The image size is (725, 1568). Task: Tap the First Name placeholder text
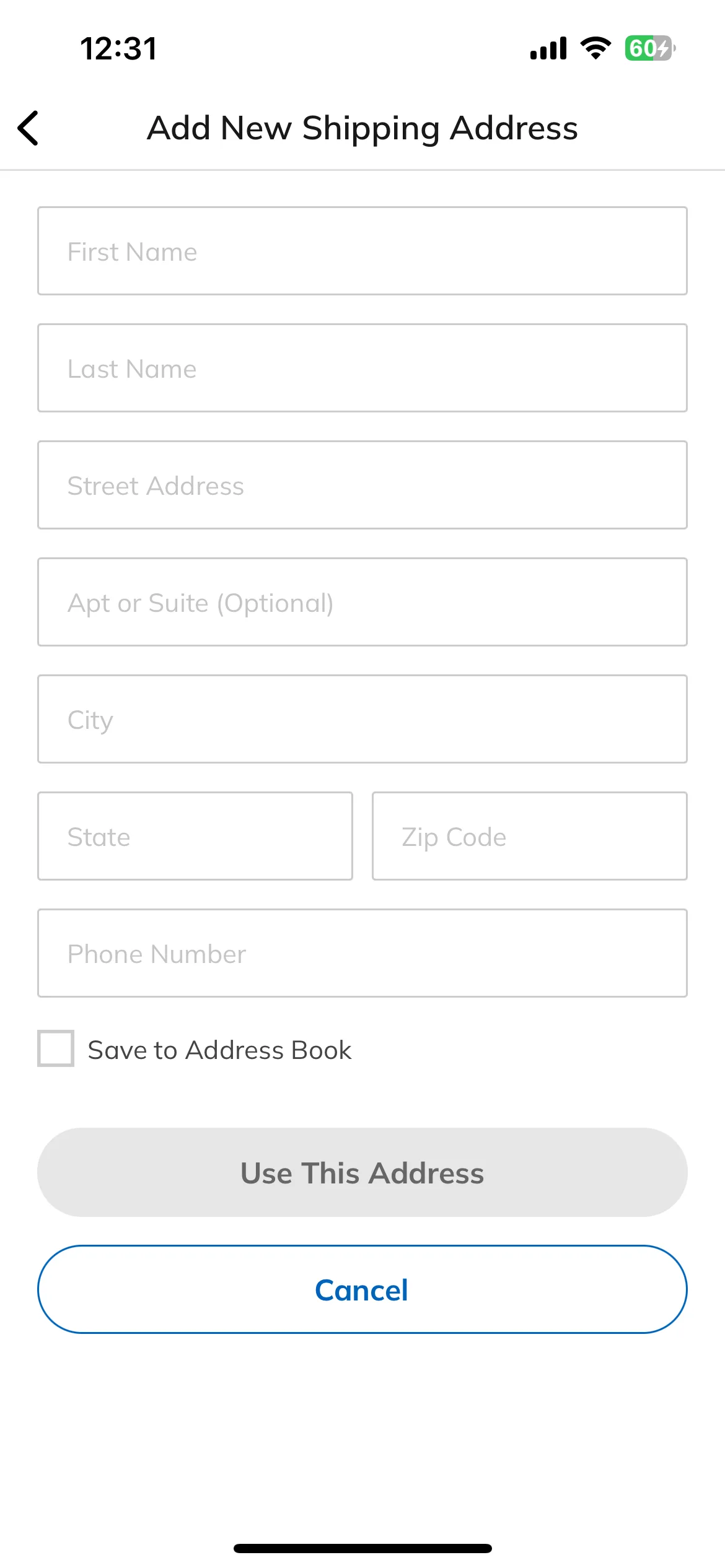[132, 252]
